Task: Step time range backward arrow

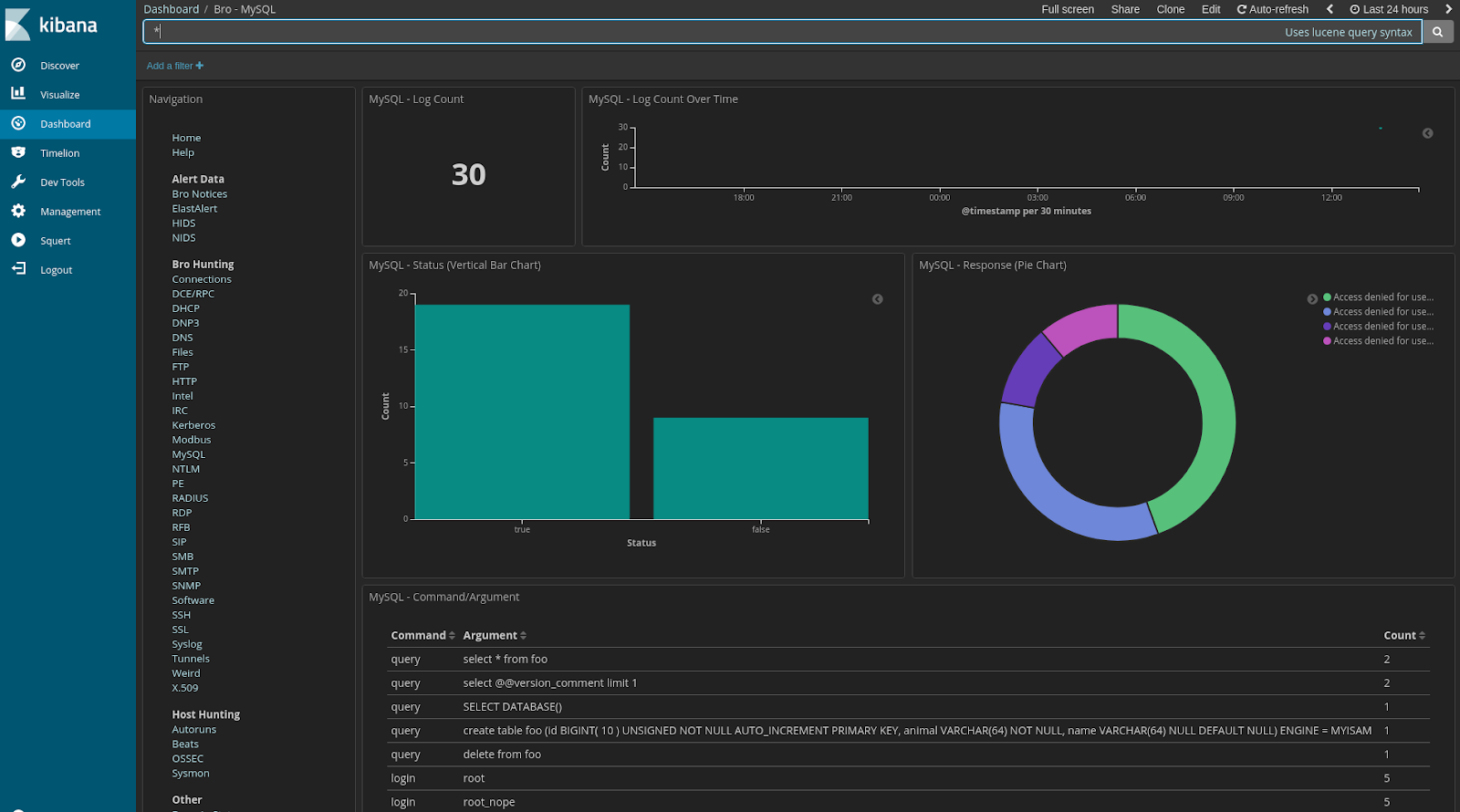Action: (x=1330, y=9)
